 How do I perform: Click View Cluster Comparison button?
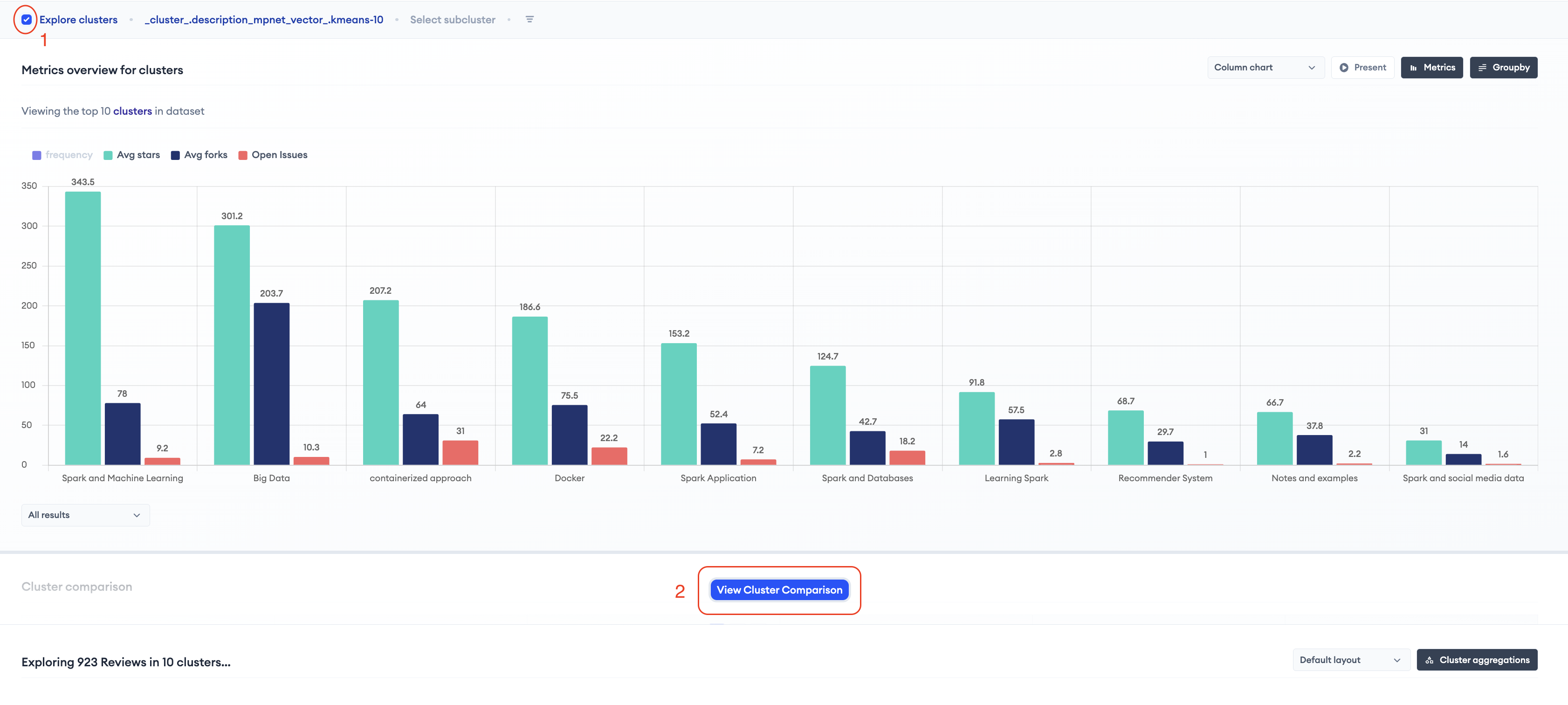(779, 589)
